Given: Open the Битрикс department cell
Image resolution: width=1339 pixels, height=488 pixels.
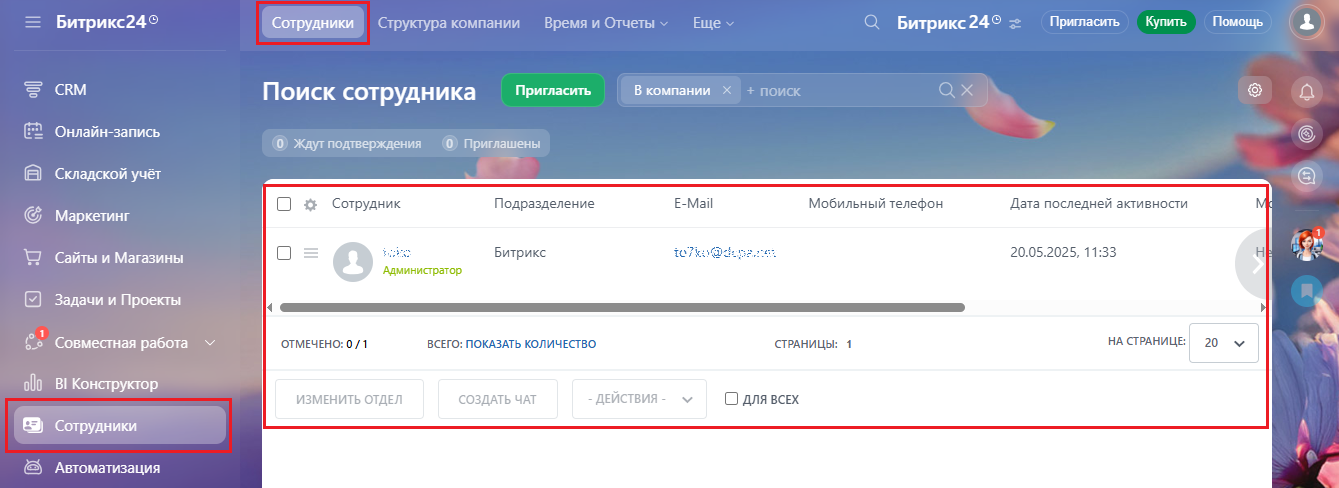Looking at the screenshot, I should click(x=520, y=253).
